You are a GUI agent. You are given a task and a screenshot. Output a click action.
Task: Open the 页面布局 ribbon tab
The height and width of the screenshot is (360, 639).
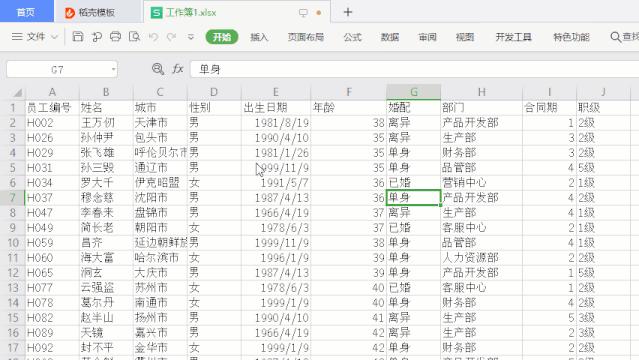click(x=306, y=37)
